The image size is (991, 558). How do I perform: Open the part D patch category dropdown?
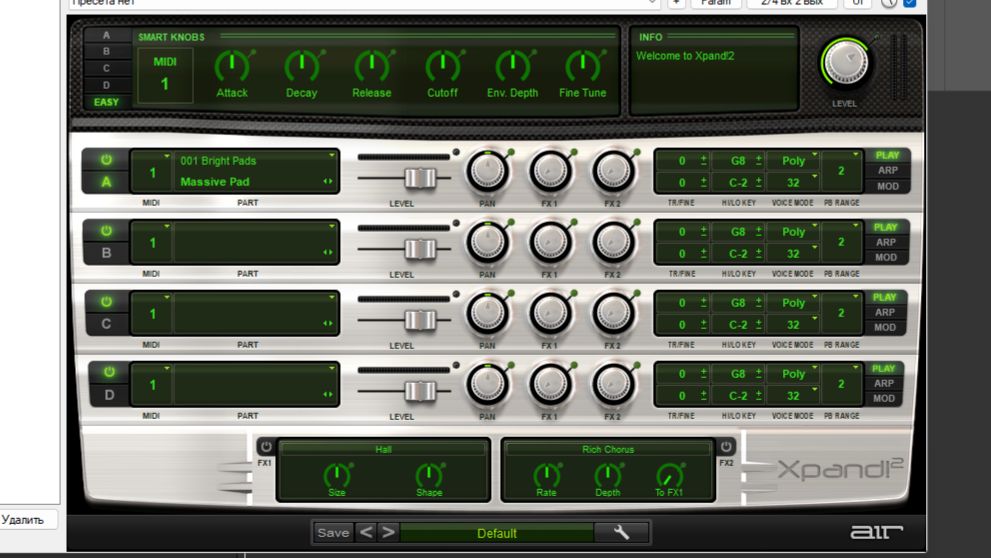[x=331, y=368]
